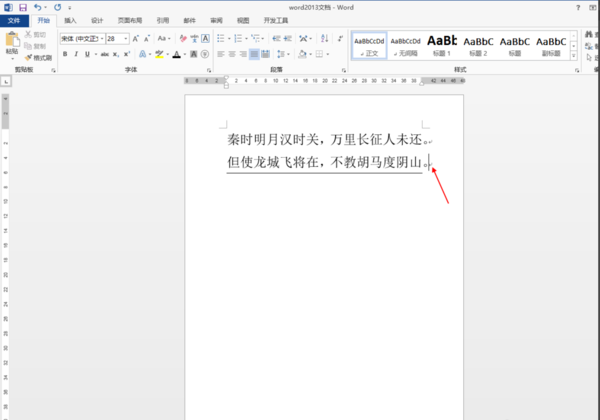Increase font size with Grow Font icon

click(136, 39)
